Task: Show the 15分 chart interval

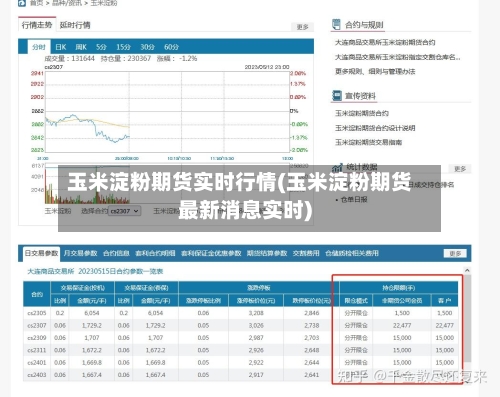Action: pos(123,47)
